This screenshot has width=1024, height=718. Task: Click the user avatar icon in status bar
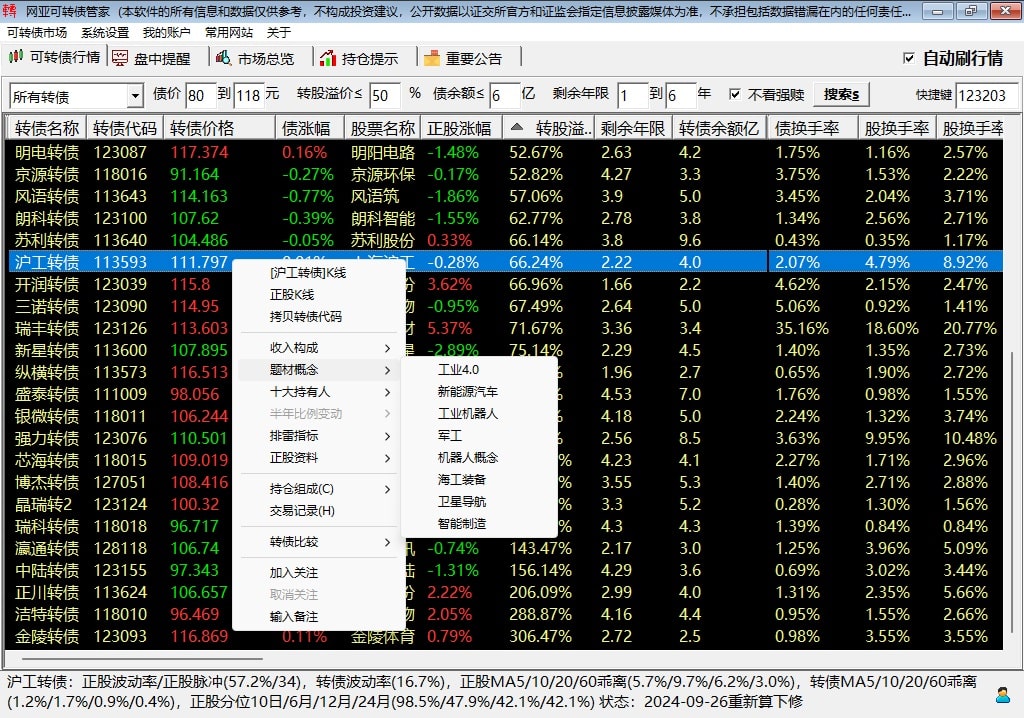pos(1002,694)
